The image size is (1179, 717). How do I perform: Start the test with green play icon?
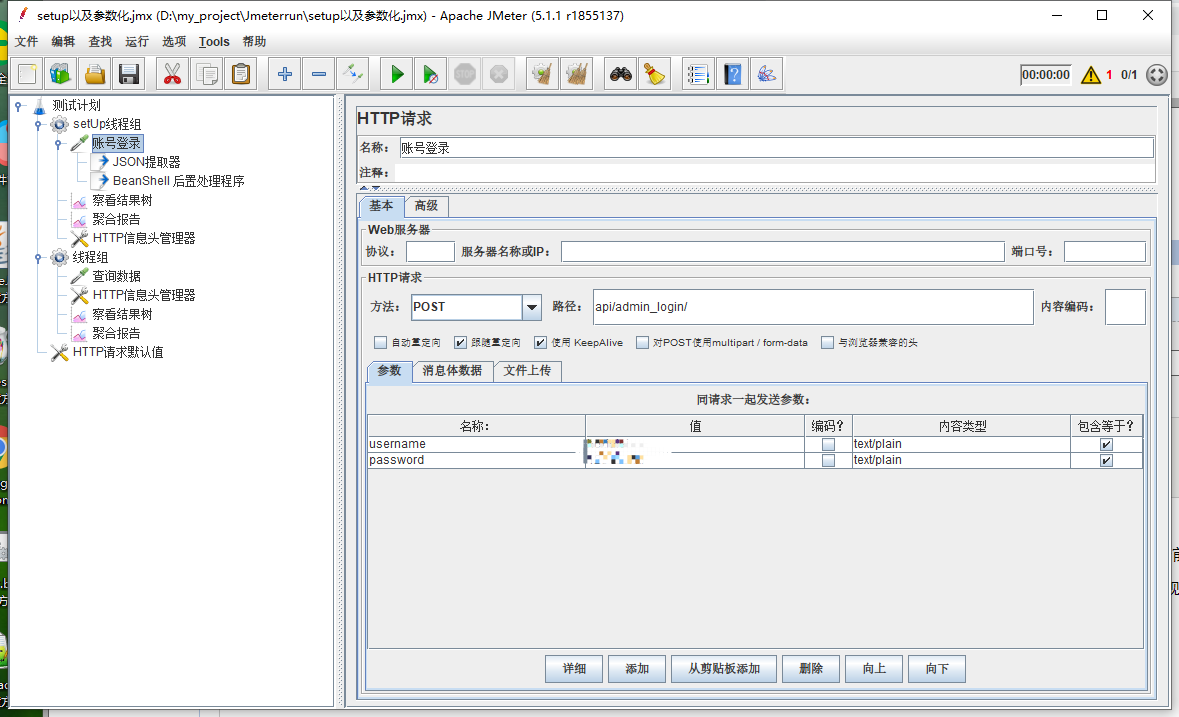pyautogui.click(x=396, y=74)
